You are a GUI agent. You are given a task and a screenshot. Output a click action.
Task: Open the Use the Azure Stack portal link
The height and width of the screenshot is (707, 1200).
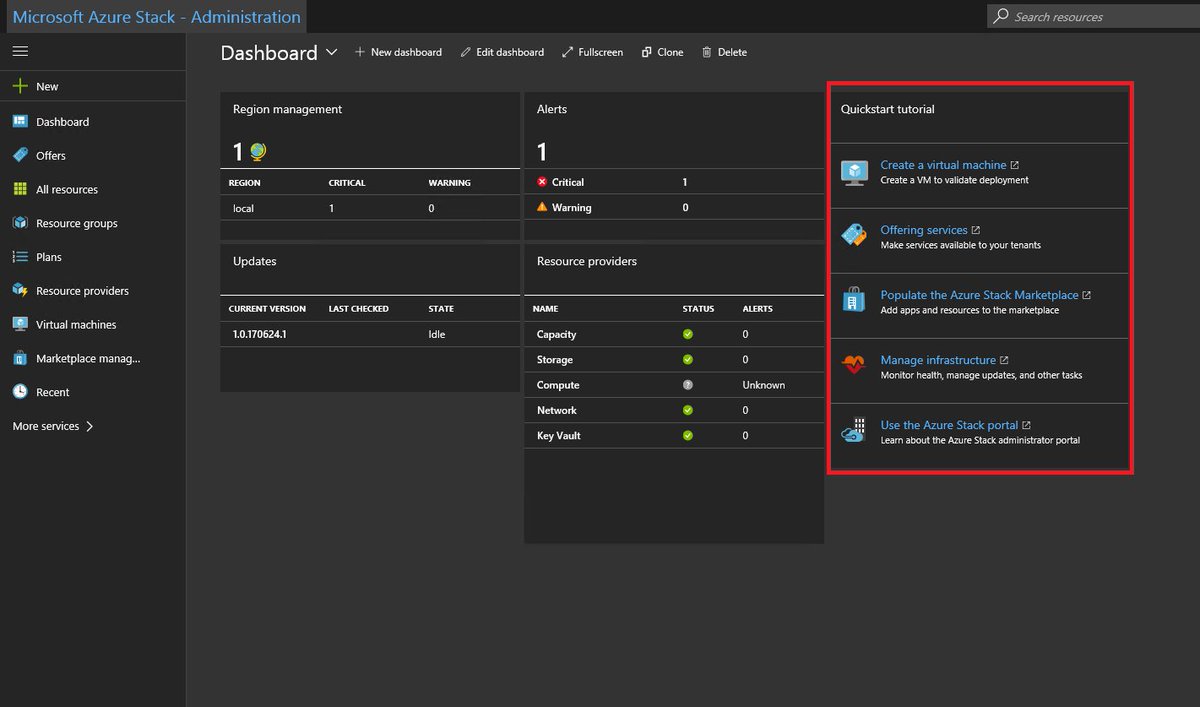(949, 425)
